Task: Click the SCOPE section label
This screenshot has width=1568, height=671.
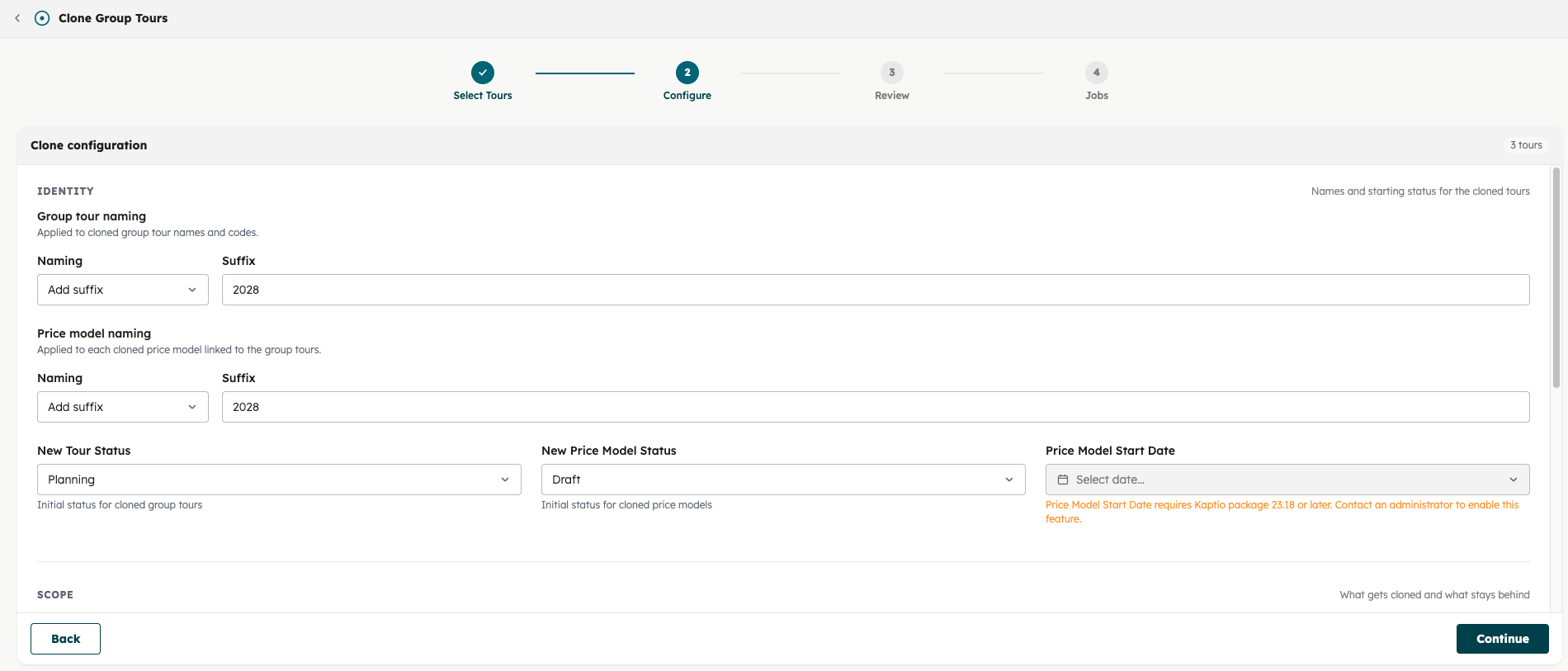Action: [x=55, y=595]
